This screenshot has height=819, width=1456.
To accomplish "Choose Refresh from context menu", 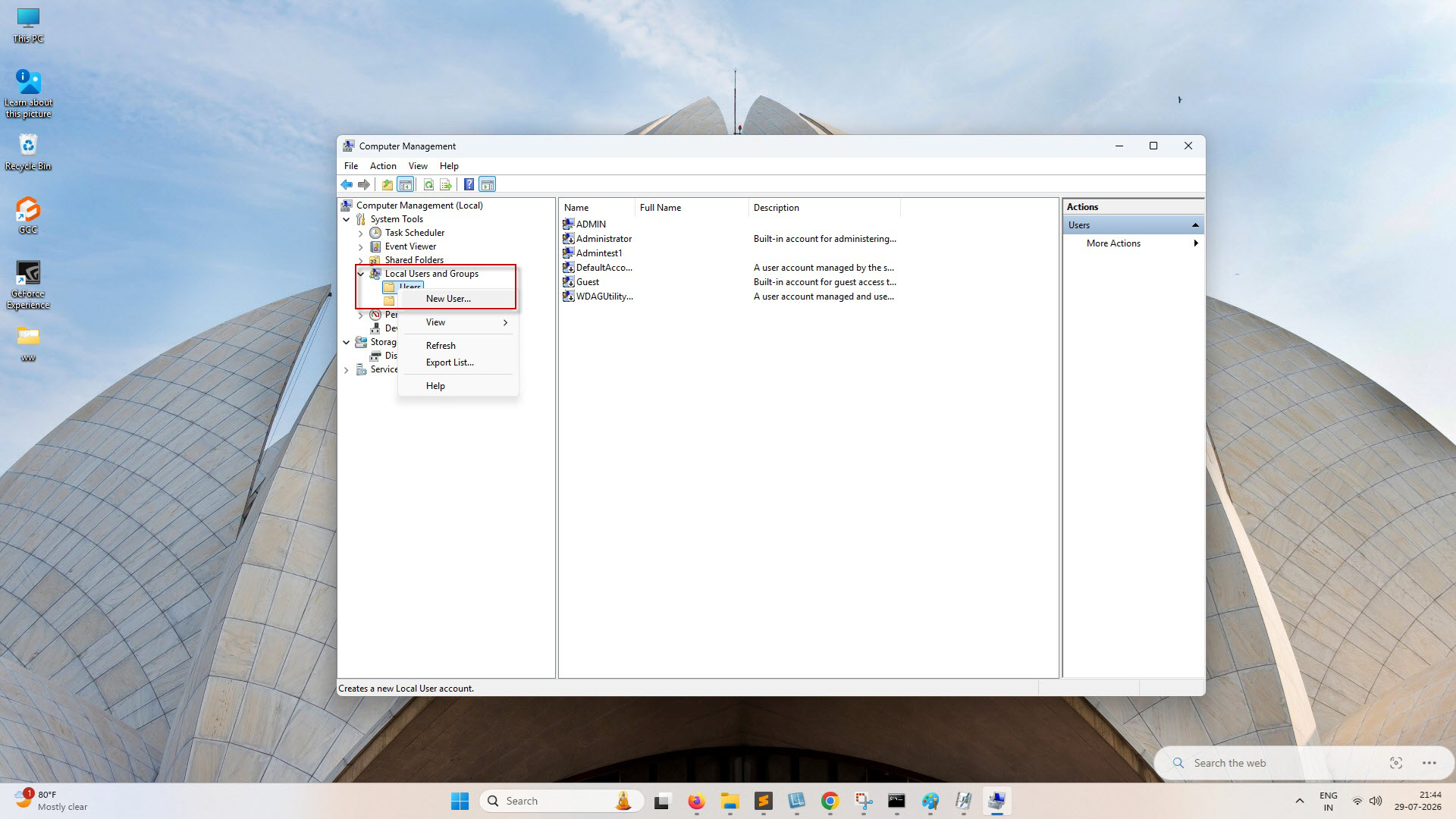I will (x=458, y=346).
